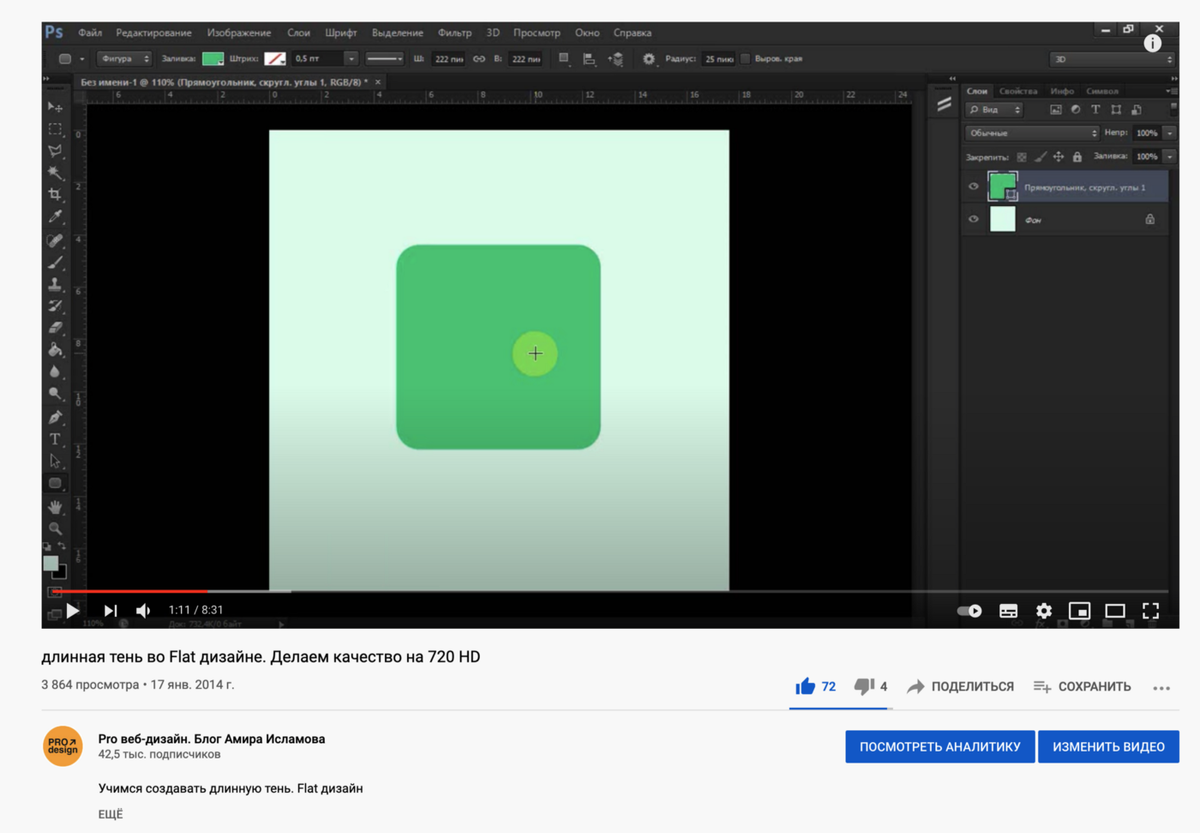Turn on subtitles in the player
This screenshot has width=1200, height=833.
point(1008,610)
